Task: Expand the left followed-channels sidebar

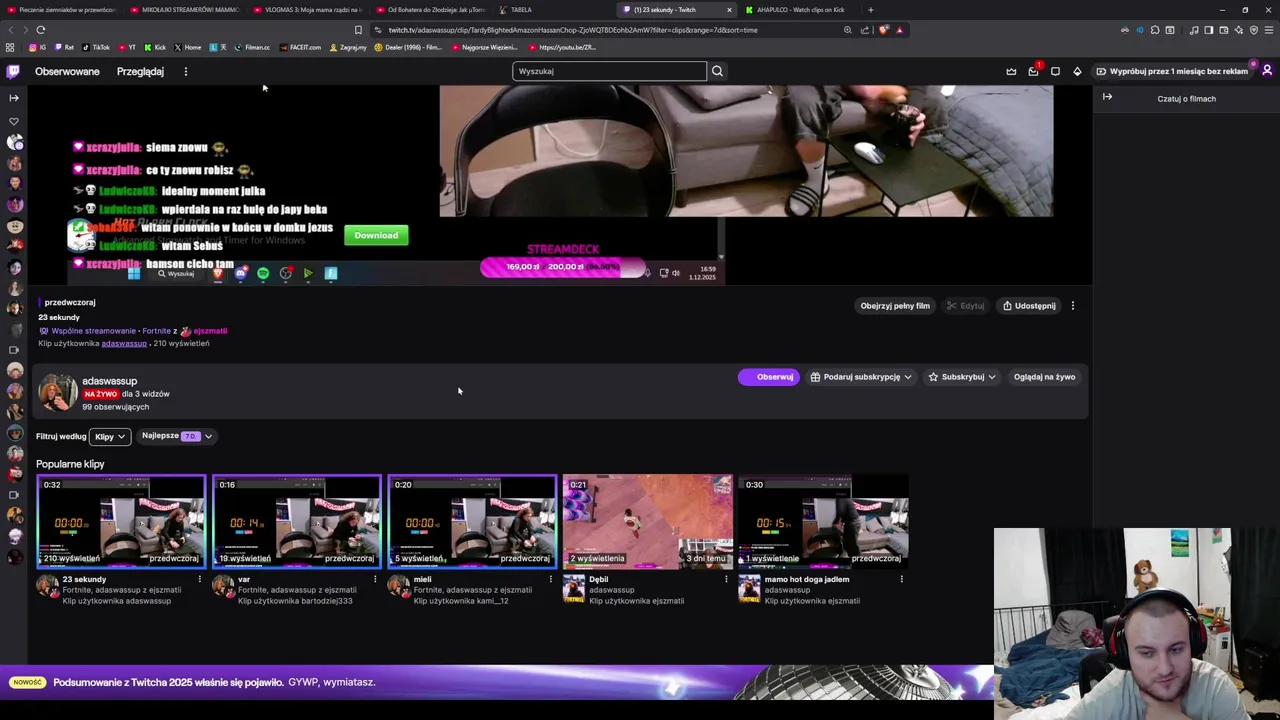Action: [13, 97]
